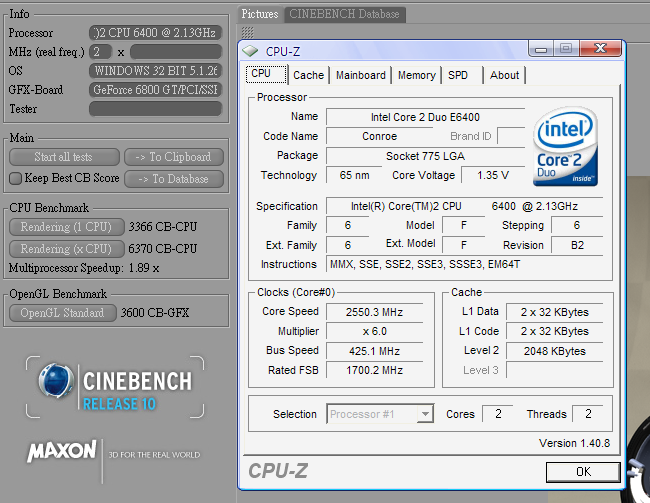Click the Processor name field in Info
Screen dimensions: 650x503
[x=155, y=33]
